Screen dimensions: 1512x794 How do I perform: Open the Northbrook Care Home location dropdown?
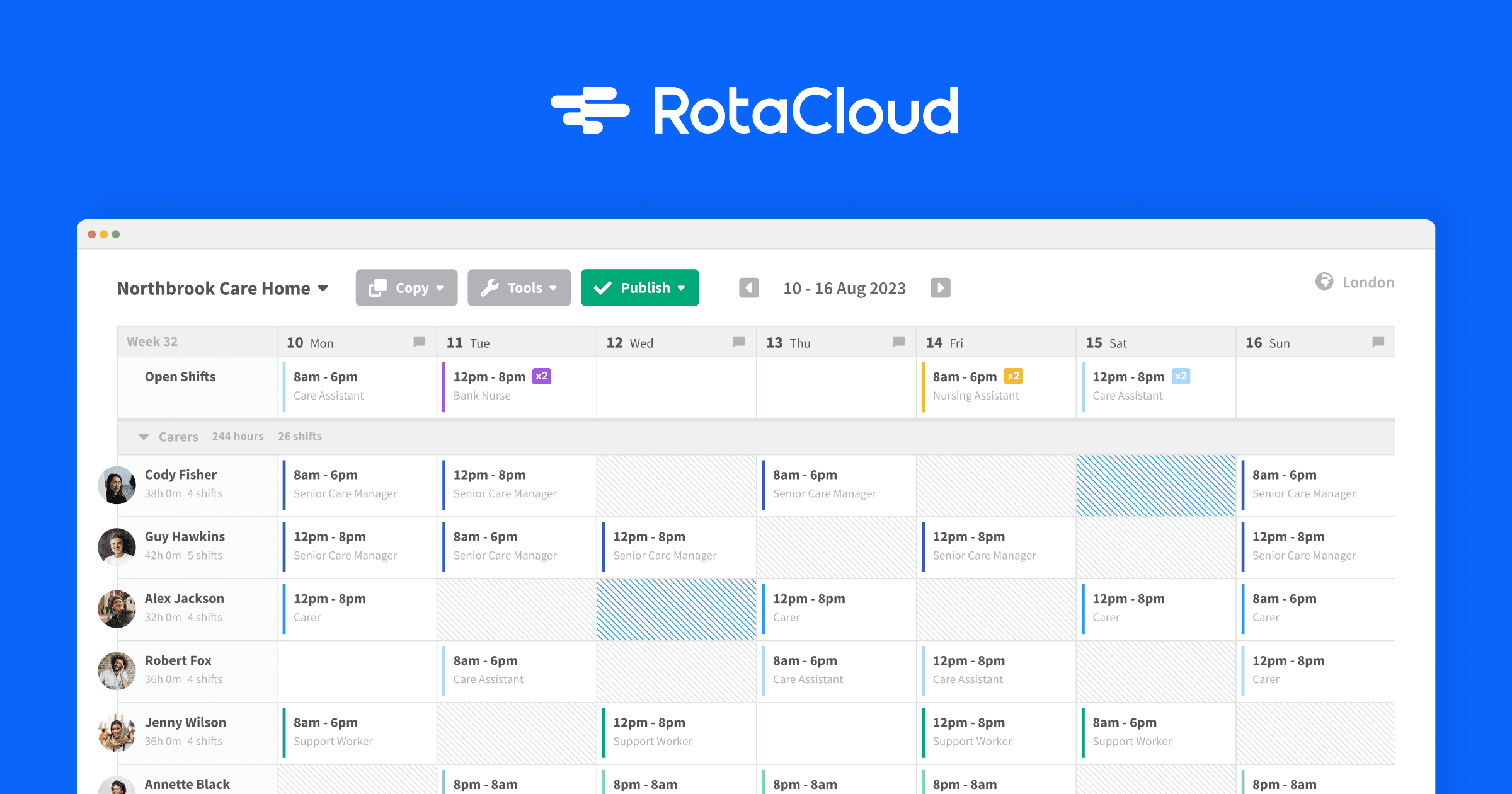coord(223,289)
